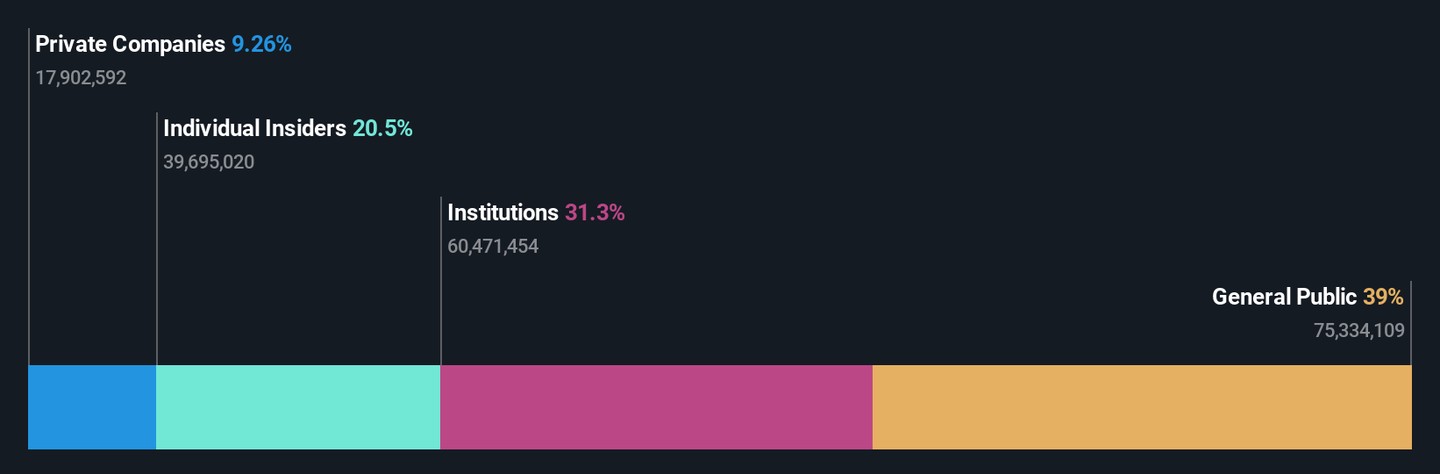Select the Institutions label

pos(503,213)
